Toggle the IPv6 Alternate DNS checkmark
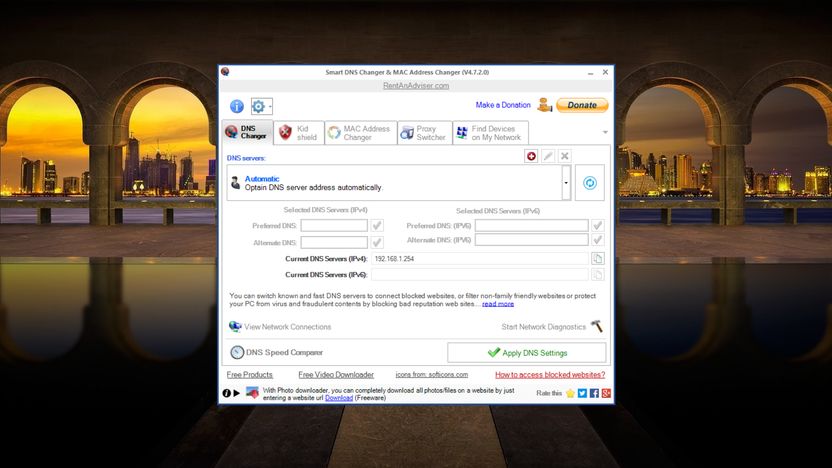832x468 pixels. click(x=597, y=240)
